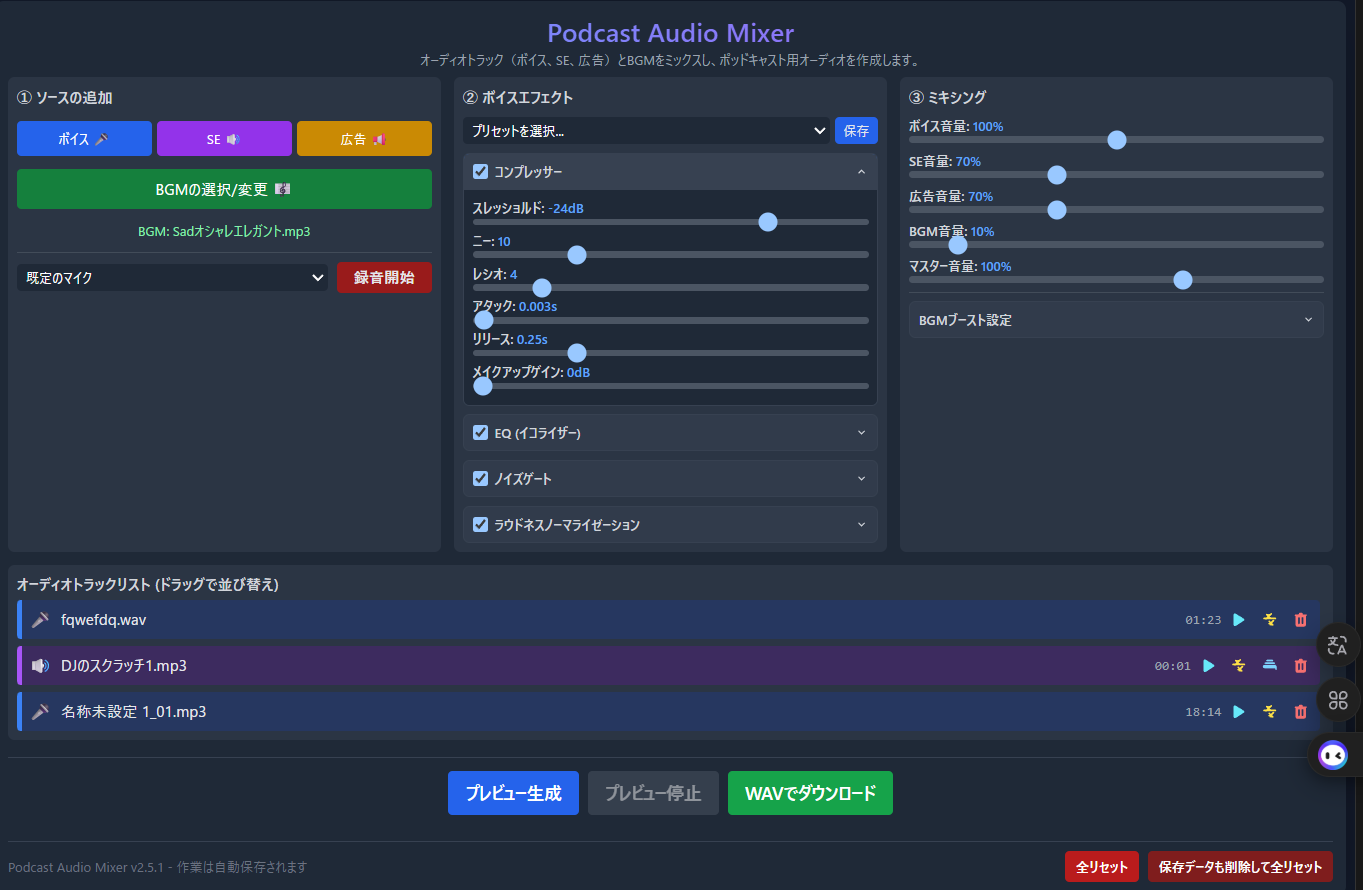Click the 18:14 duration value

click(1203, 712)
